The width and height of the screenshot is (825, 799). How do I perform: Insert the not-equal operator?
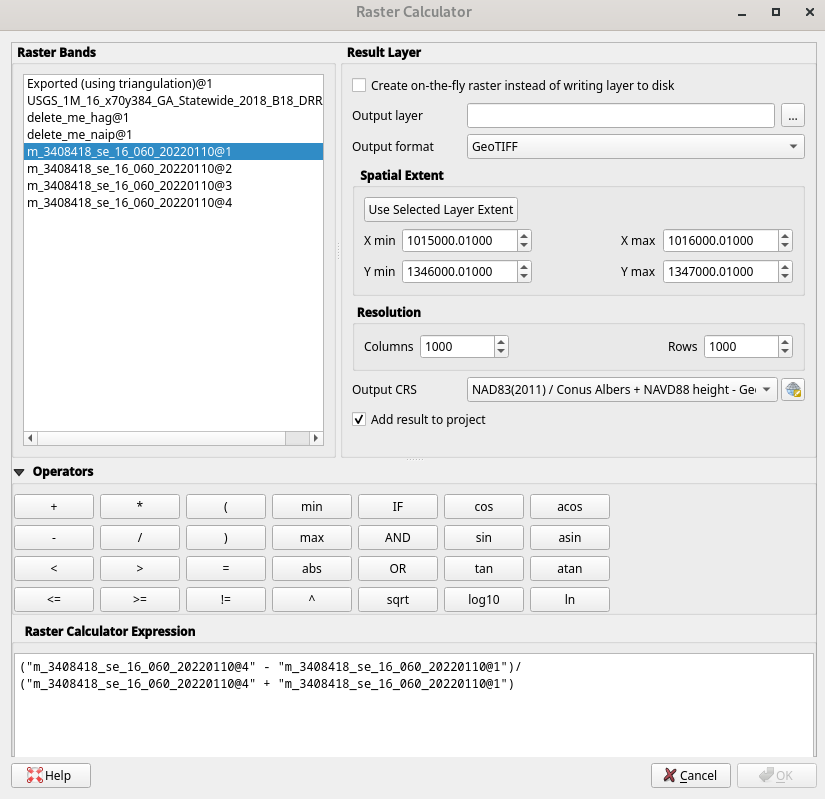pyautogui.click(x=226, y=600)
